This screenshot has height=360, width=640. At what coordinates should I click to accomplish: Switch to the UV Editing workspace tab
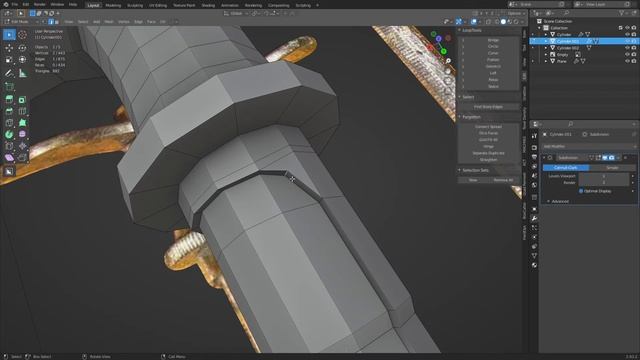click(x=158, y=5)
